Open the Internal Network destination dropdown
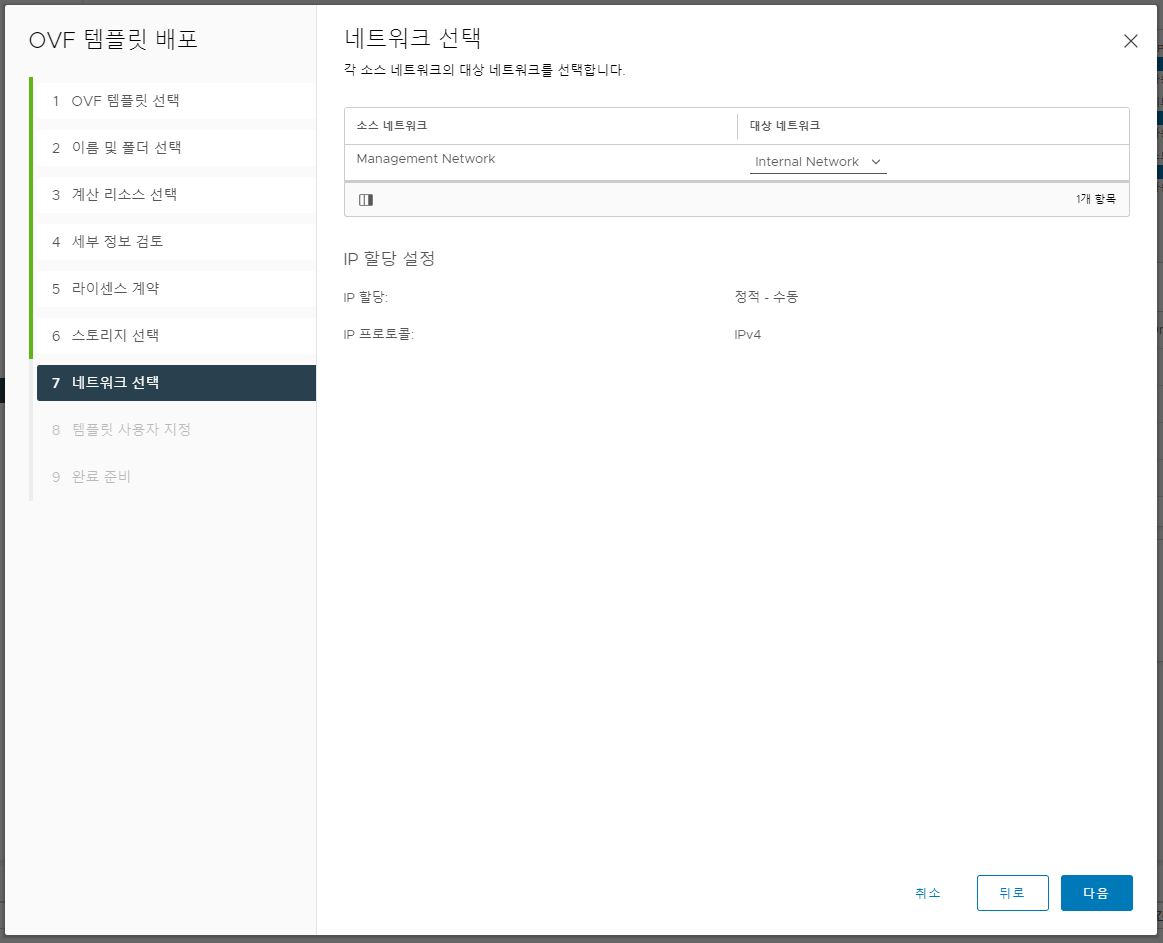1163x943 pixels. pos(818,162)
